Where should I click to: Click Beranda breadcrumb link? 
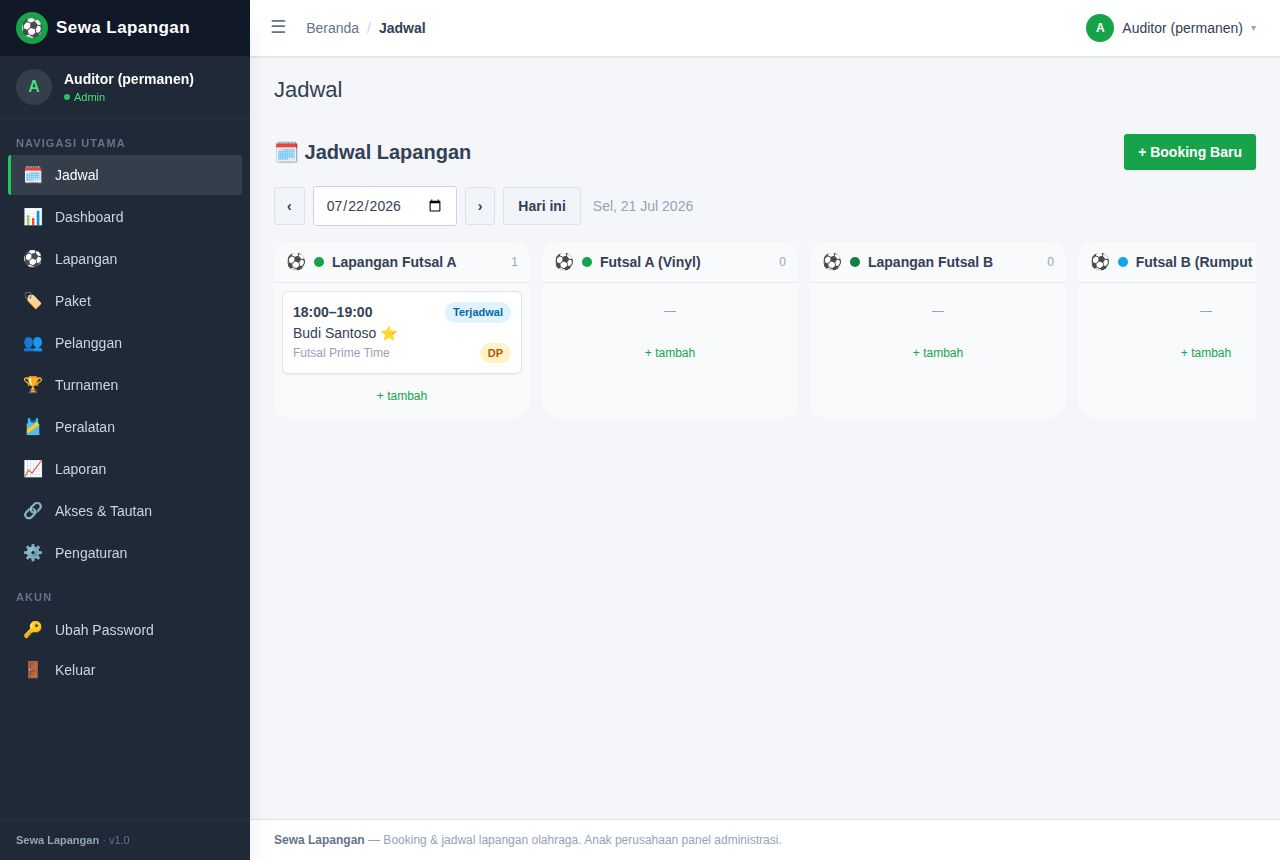(332, 28)
